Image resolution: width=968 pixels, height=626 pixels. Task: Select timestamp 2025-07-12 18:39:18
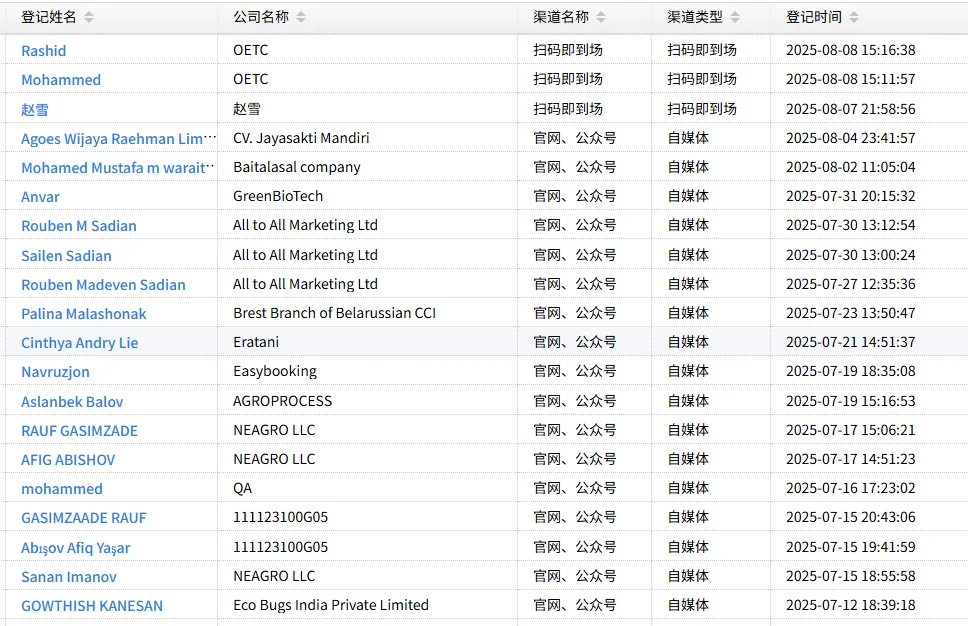pyautogui.click(x=850, y=604)
